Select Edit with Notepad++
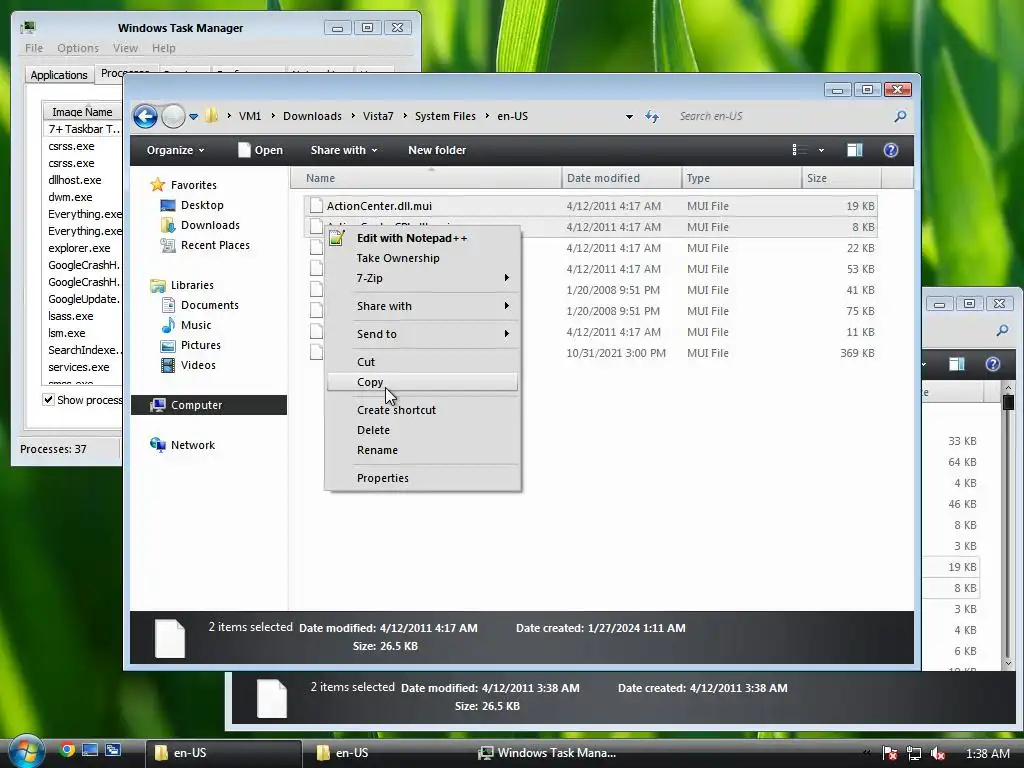 point(422,238)
